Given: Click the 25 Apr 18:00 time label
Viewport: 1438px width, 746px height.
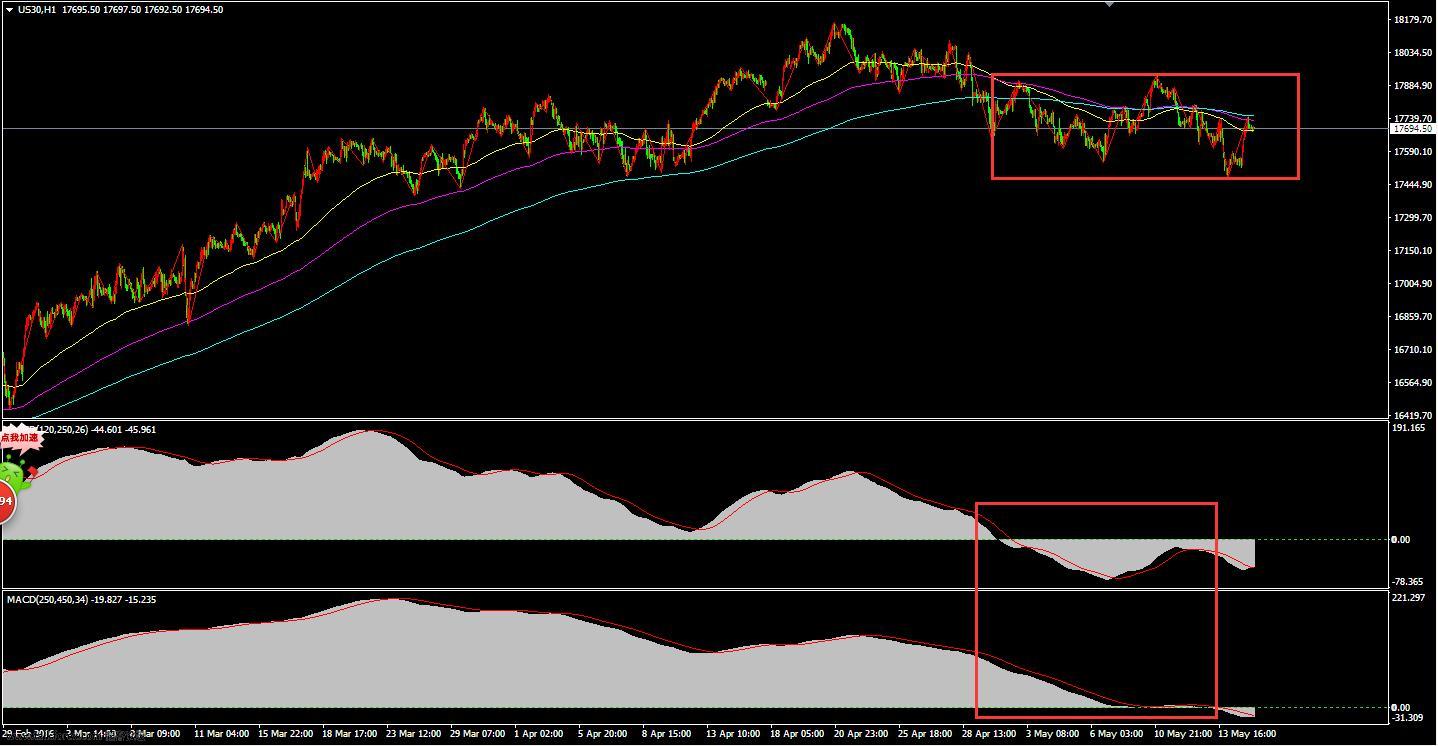Looking at the screenshot, I should point(925,734).
